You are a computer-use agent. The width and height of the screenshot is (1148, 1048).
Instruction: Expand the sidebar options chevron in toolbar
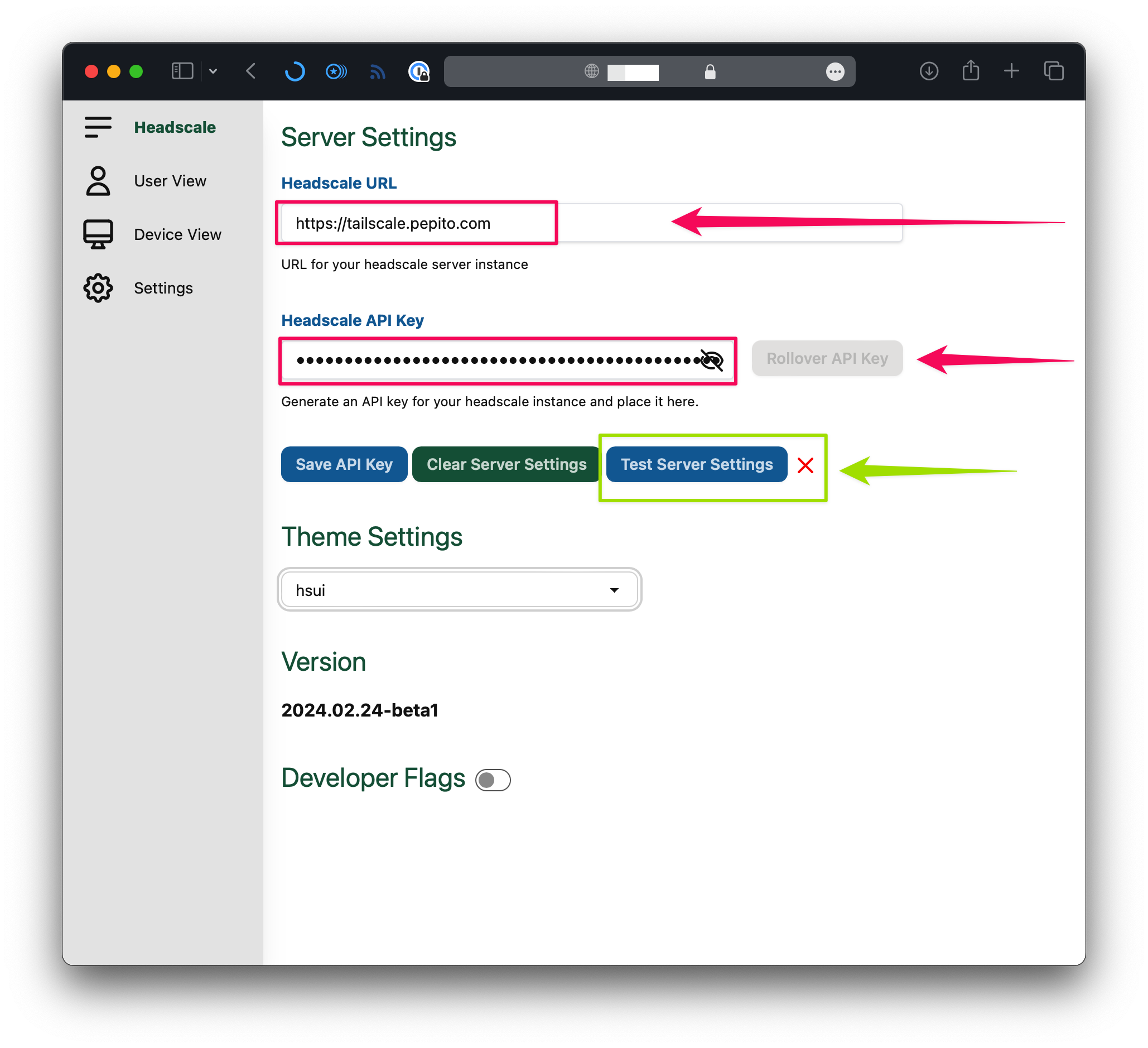point(213,71)
